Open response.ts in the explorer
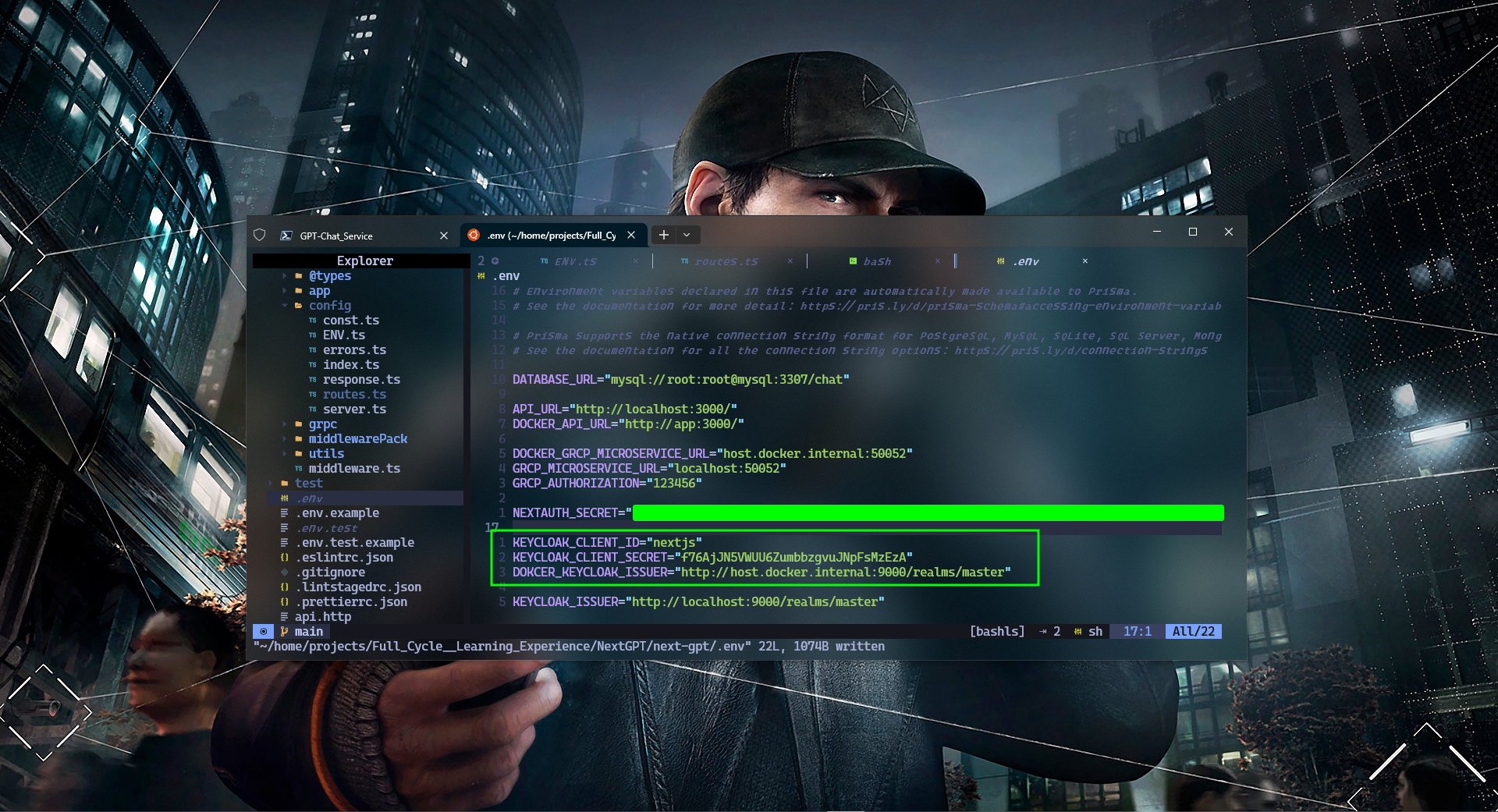Viewport: 1498px width, 812px height. tap(361, 380)
